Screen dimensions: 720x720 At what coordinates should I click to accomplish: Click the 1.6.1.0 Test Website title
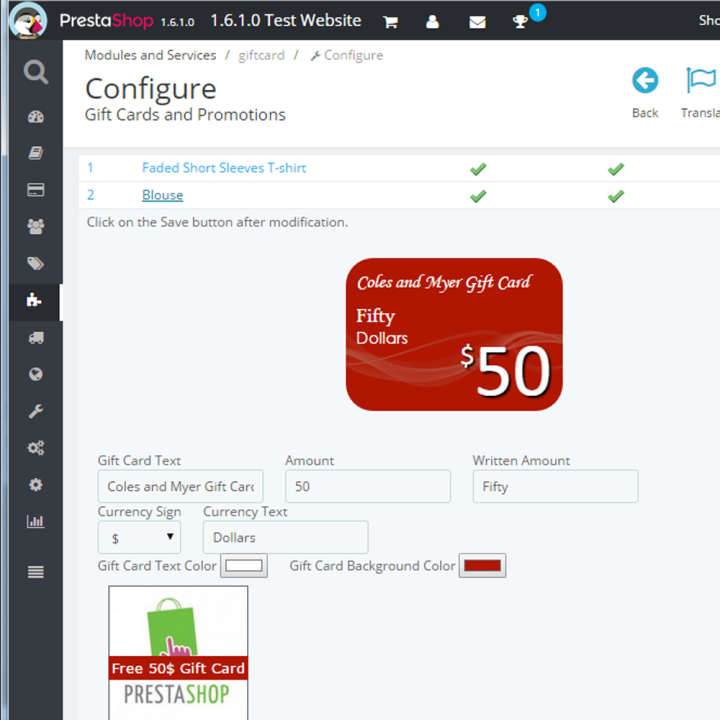click(x=286, y=21)
